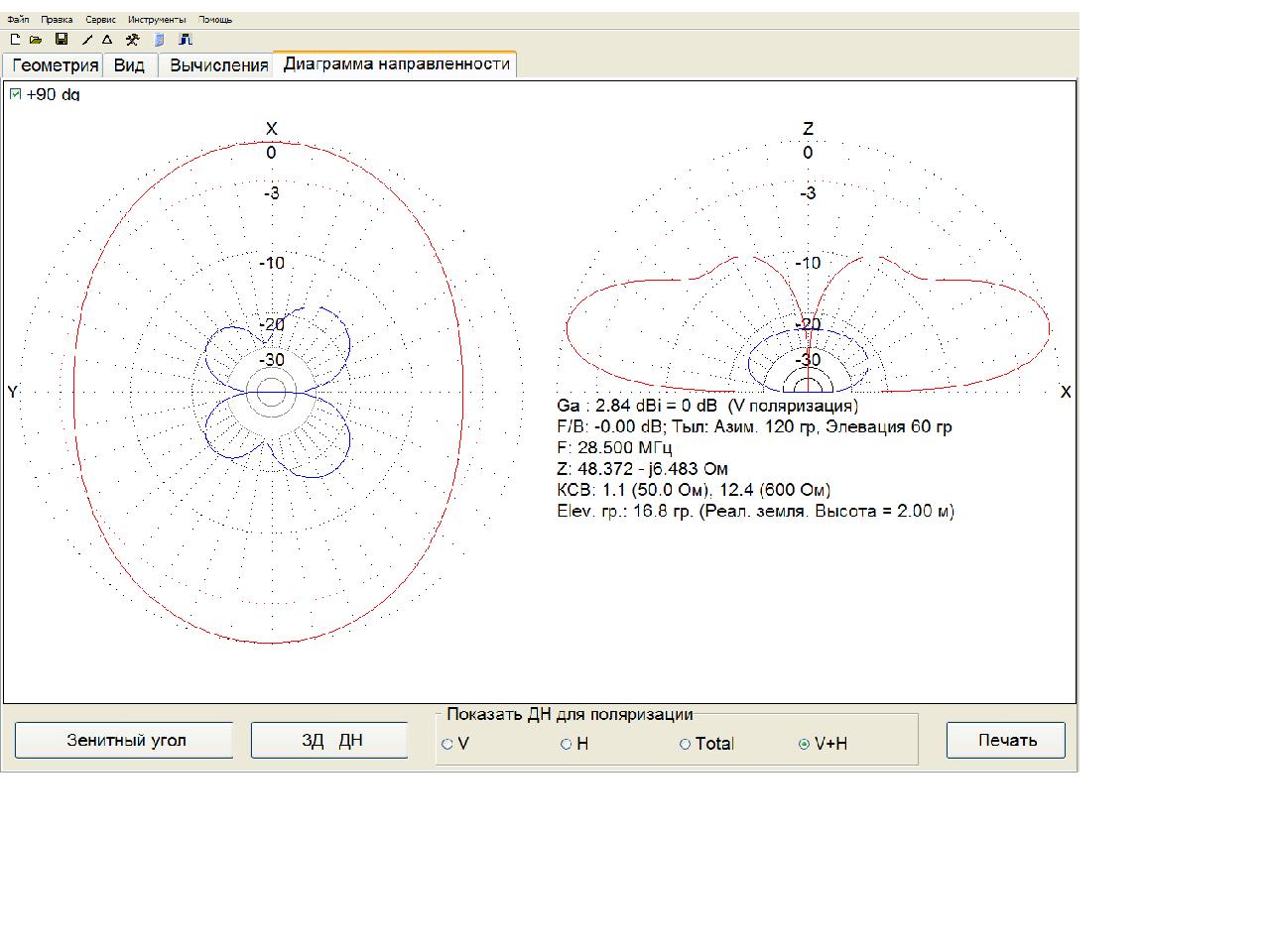Expand the Инструменты menu
This screenshot has height=952, width=1270.
tap(157, 20)
